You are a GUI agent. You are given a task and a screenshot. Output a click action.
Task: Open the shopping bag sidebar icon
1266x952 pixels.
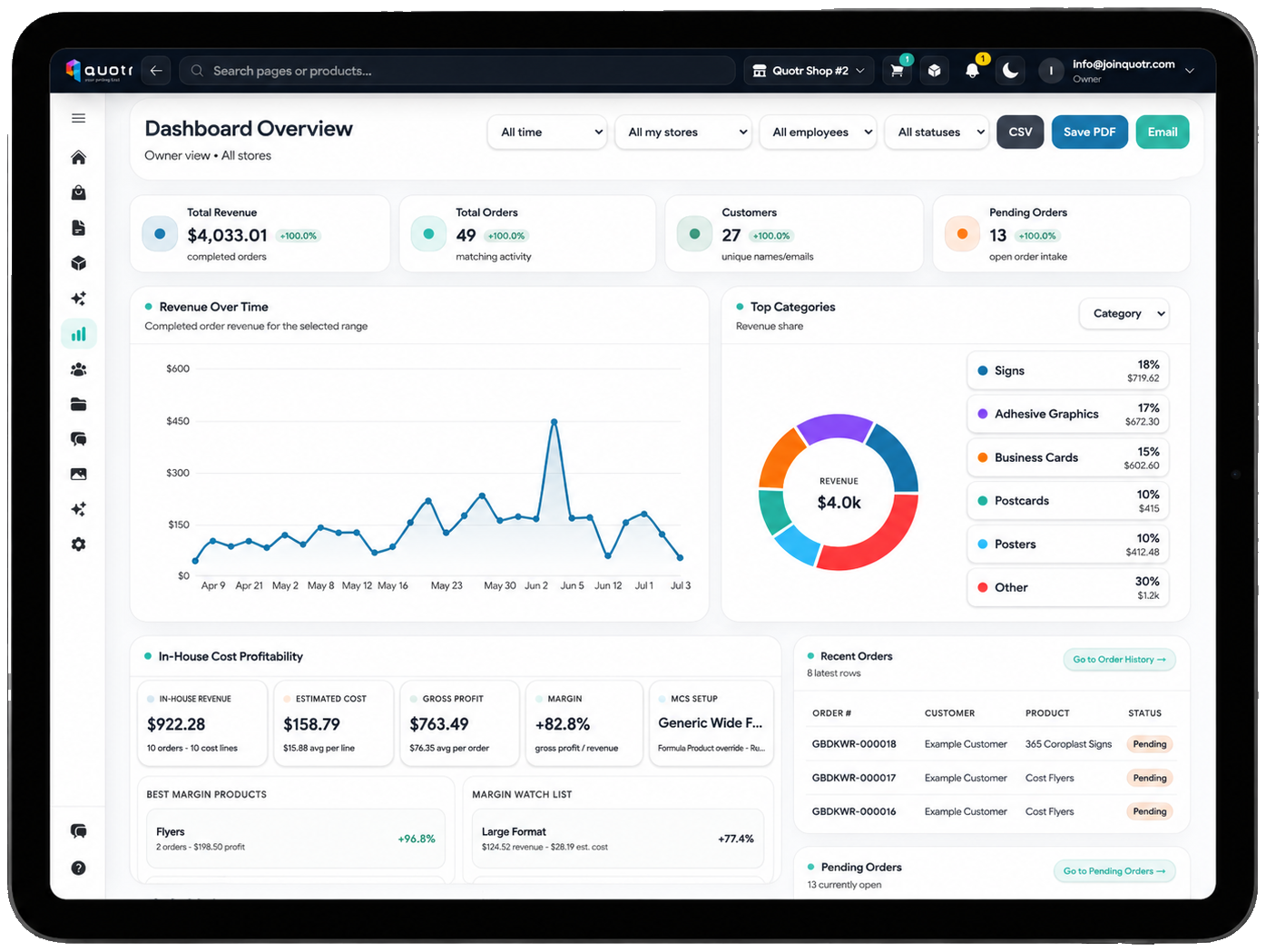pos(79,192)
